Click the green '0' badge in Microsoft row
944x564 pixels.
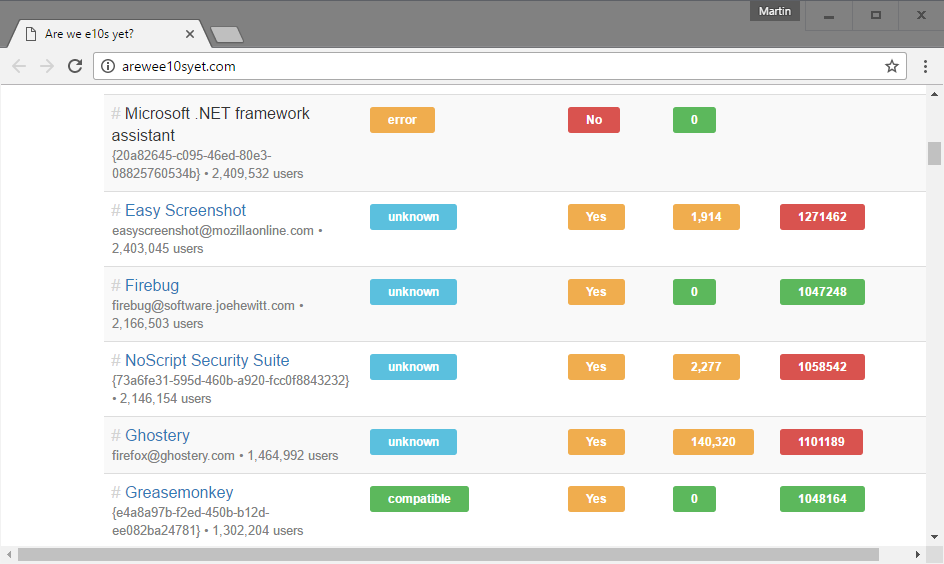pos(694,120)
